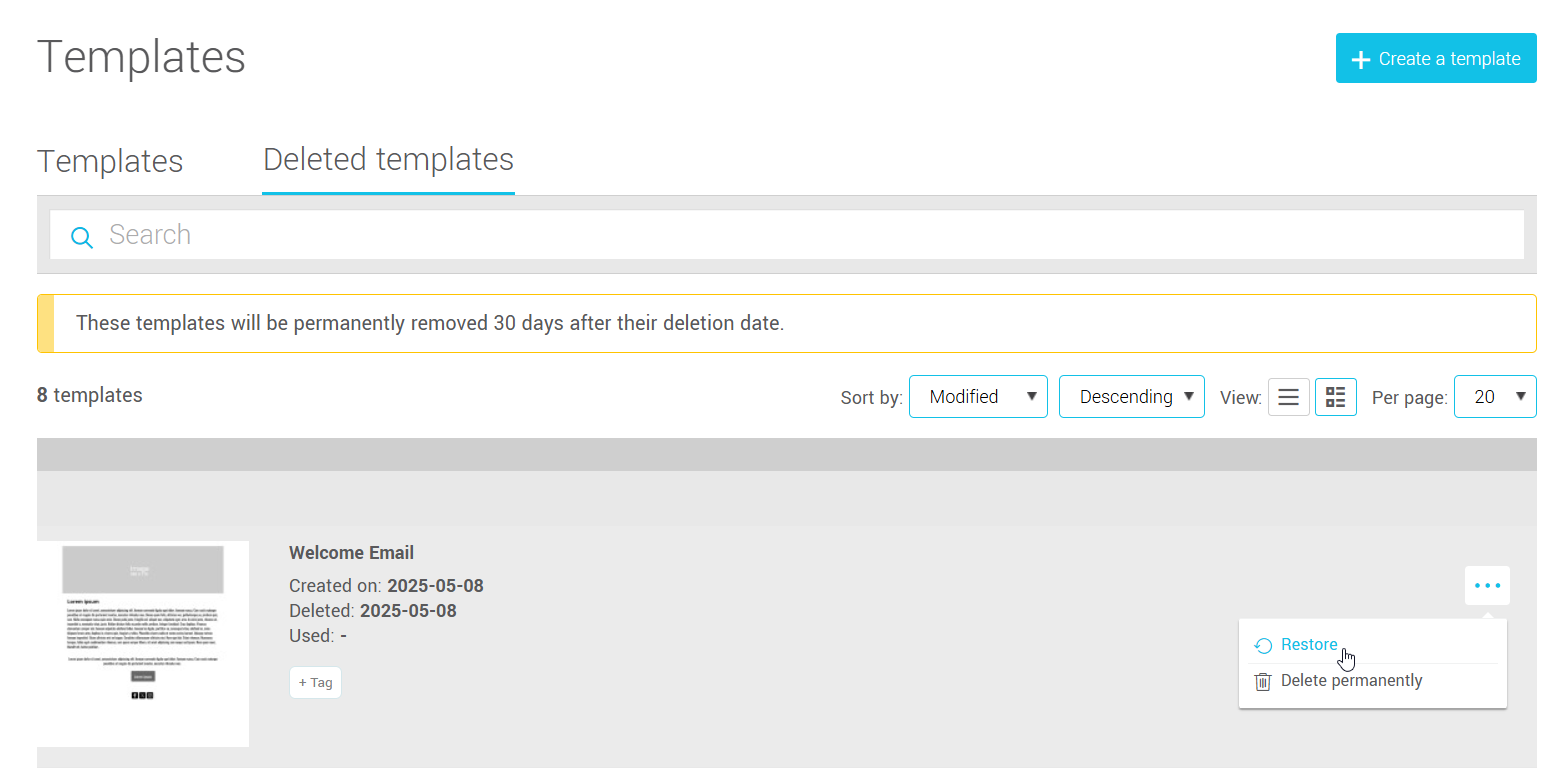Click the trash can icon in the menu

[x=1263, y=681]
